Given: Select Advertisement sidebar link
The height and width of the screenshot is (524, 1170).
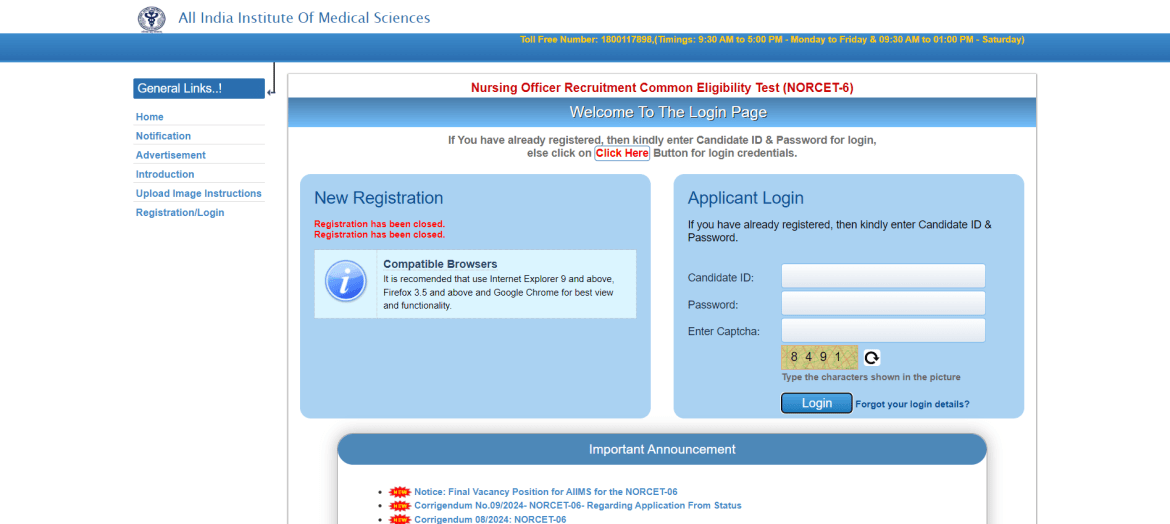Looking at the screenshot, I should (x=171, y=155).
